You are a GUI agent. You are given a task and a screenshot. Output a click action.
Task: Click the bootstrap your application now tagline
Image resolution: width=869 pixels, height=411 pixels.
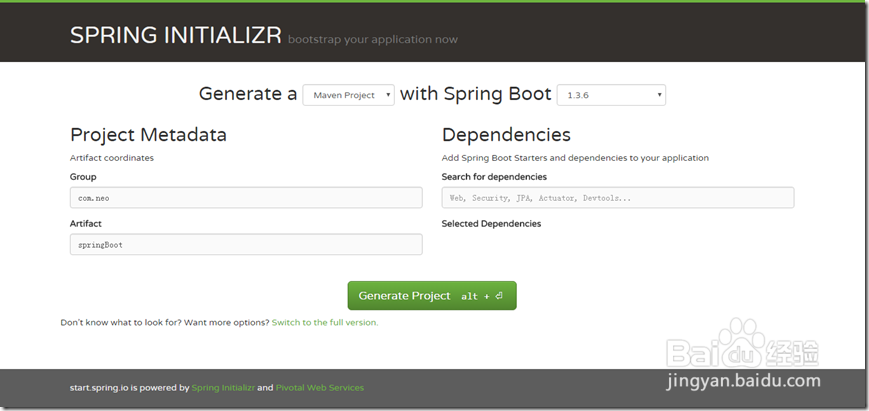pyautogui.click(x=372, y=40)
